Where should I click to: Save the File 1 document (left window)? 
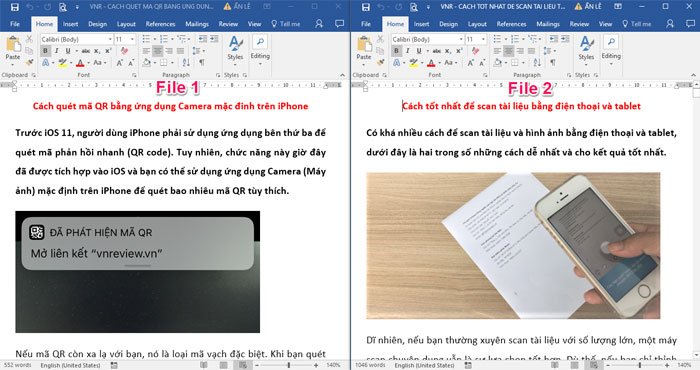coord(14,7)
